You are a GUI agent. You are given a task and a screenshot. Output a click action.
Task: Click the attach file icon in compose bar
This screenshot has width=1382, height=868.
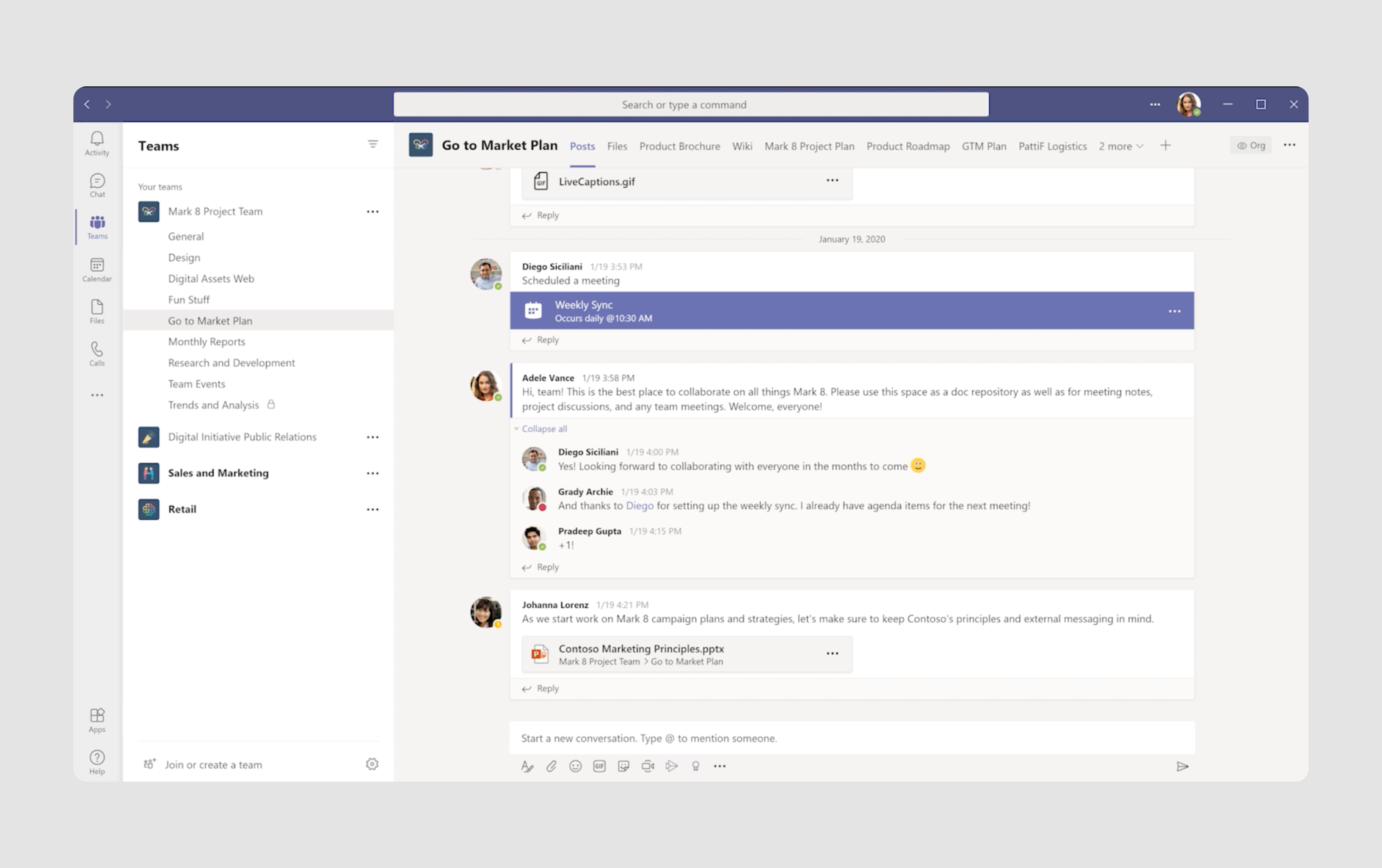pos(551,765)
